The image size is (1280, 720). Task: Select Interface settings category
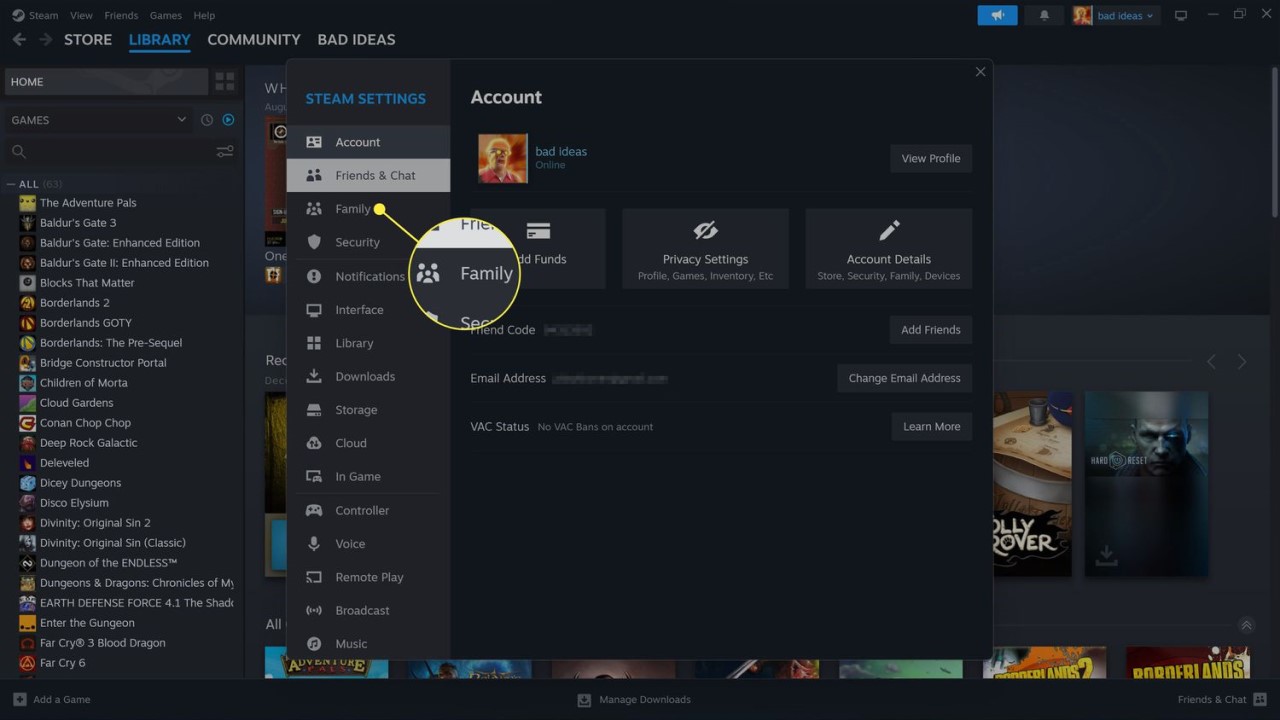[368, 309]
